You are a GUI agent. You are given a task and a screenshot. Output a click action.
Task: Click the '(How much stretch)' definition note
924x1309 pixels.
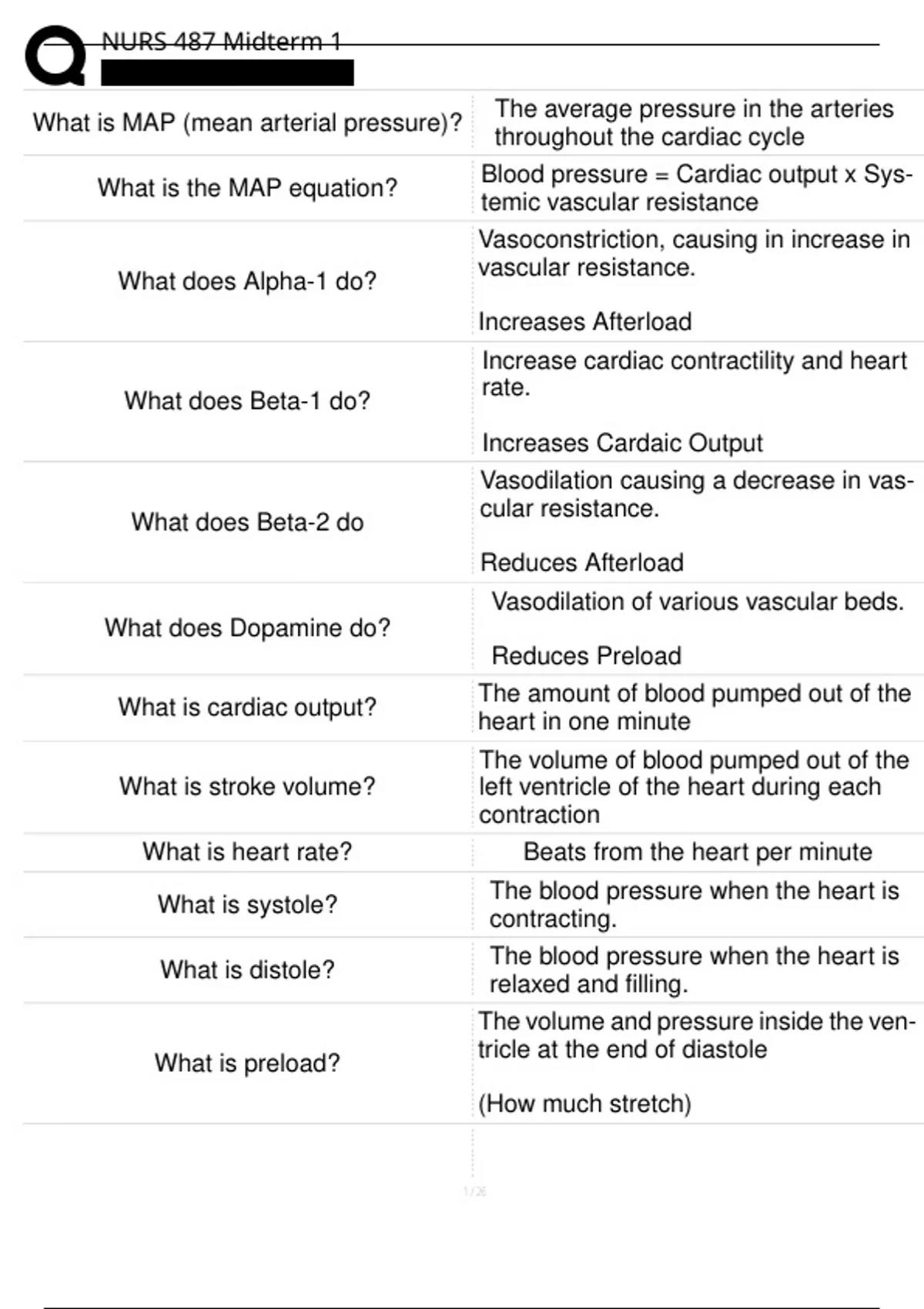[x=584, y=1104]
